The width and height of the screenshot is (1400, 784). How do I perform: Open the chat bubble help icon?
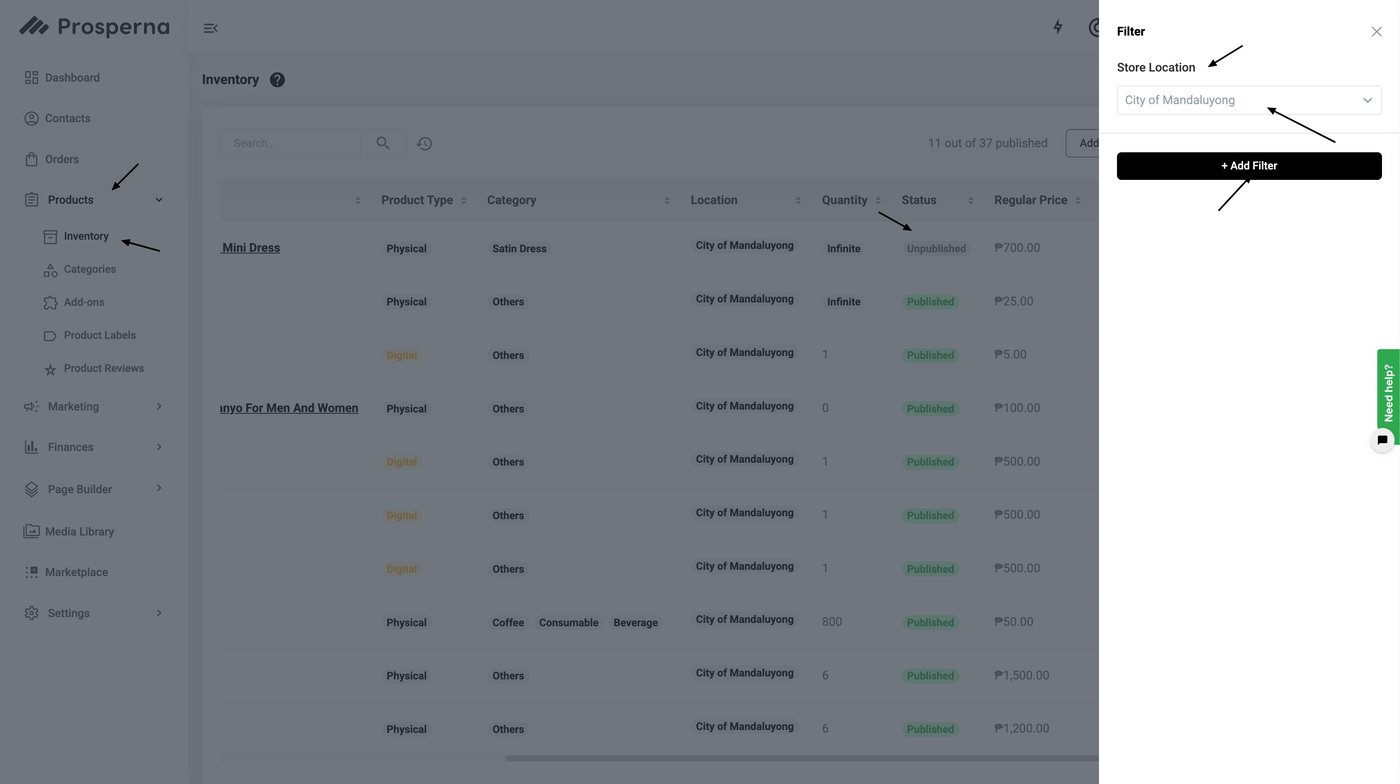tap(1382, 440)
